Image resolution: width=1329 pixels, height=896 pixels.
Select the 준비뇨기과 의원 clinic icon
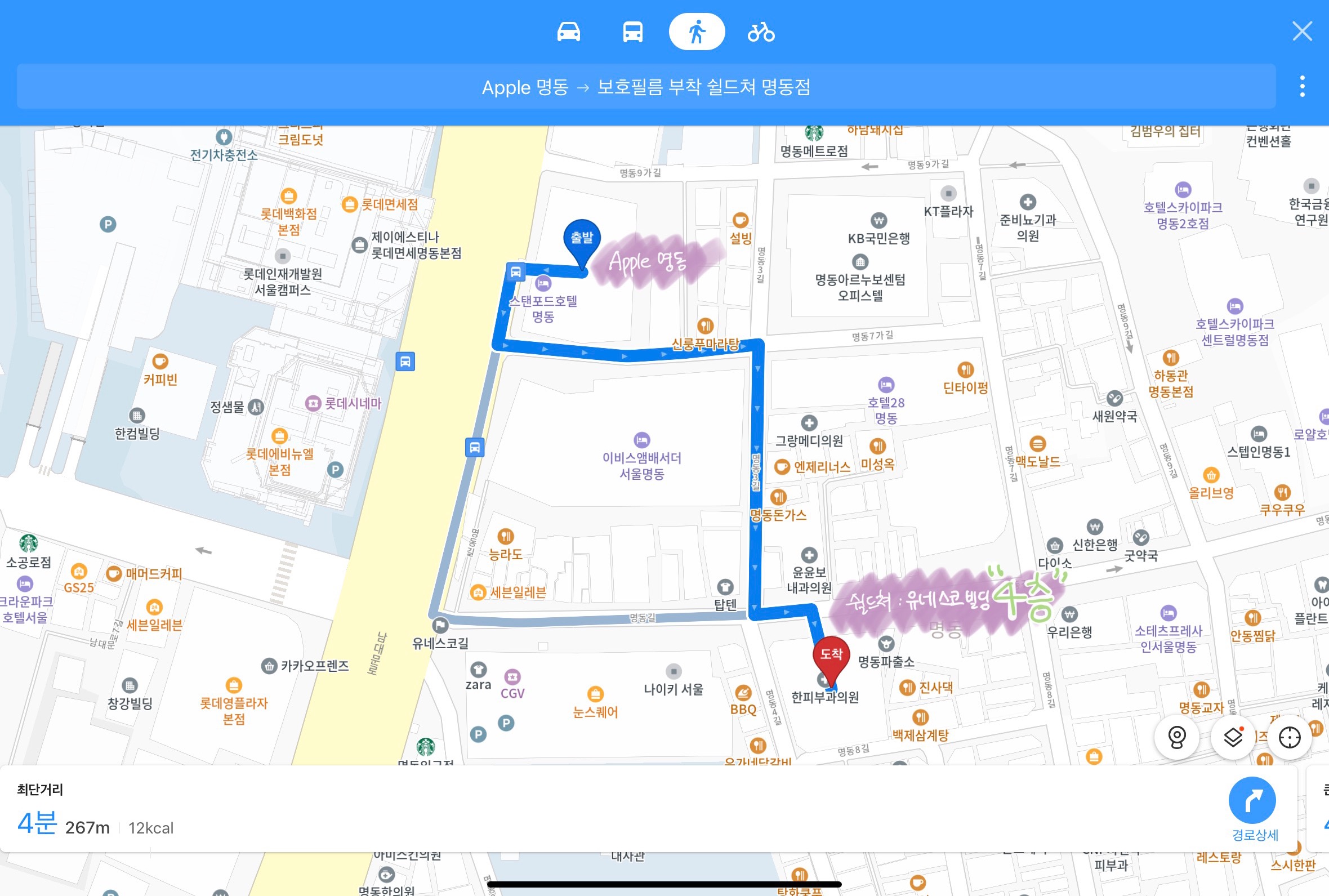point(1027,202)
